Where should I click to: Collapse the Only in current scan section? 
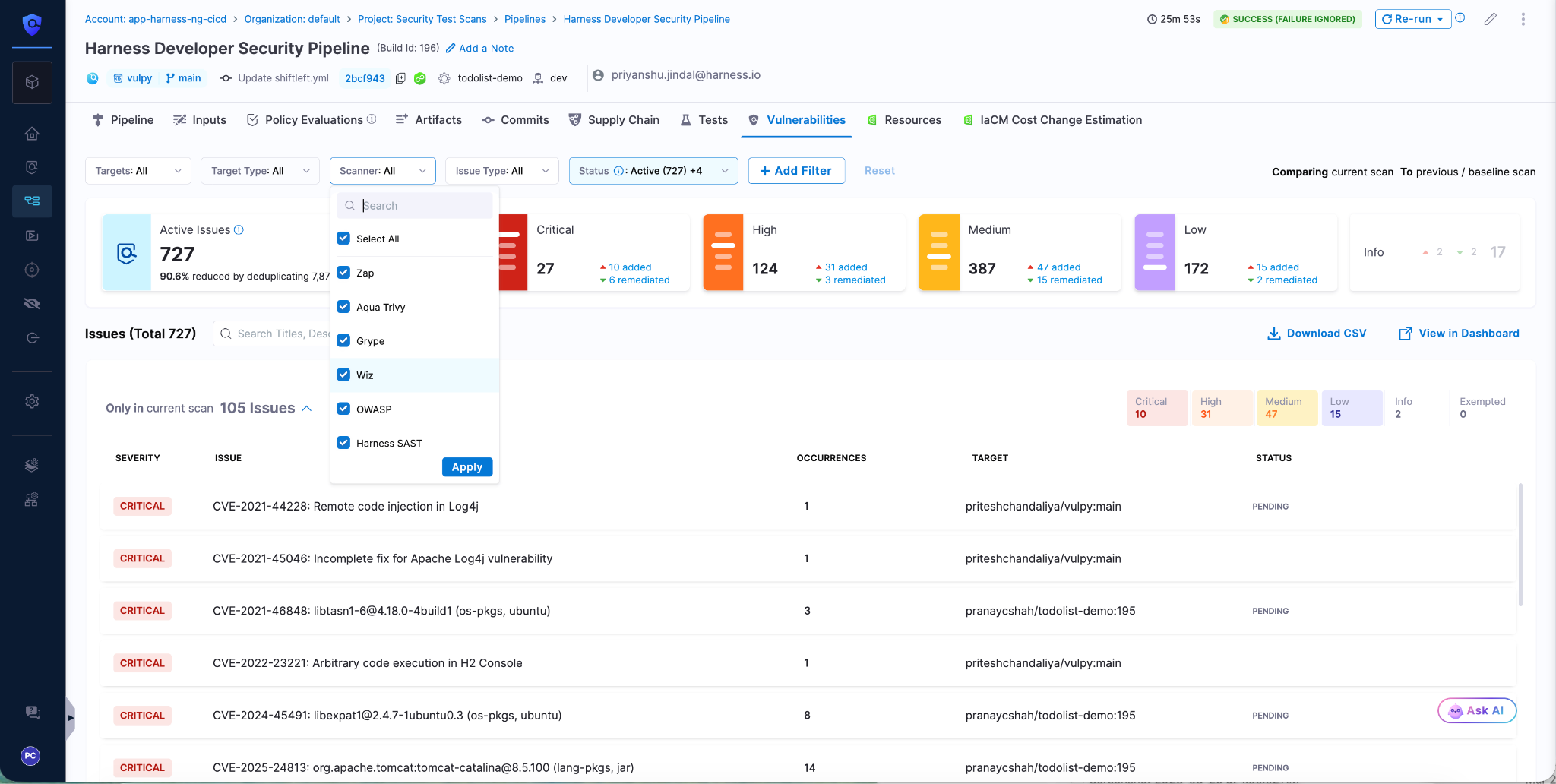(x=307, y=408)
